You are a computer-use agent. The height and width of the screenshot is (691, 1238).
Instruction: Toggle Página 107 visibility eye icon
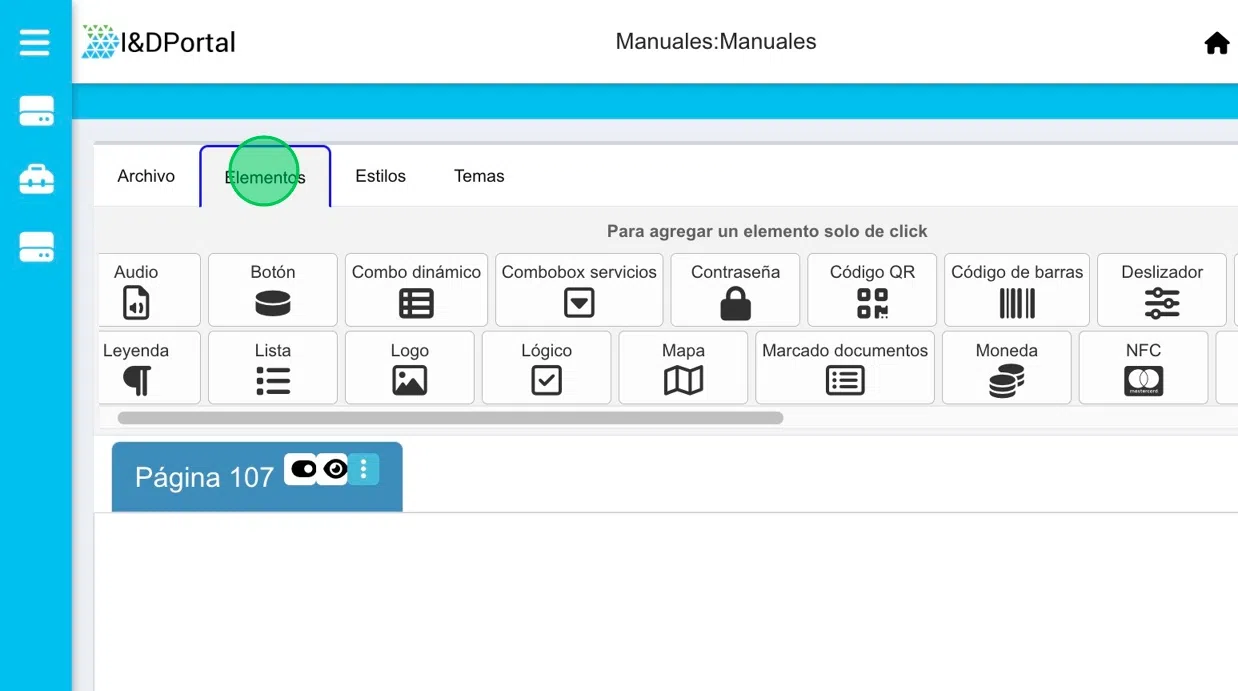pos(334,469)
